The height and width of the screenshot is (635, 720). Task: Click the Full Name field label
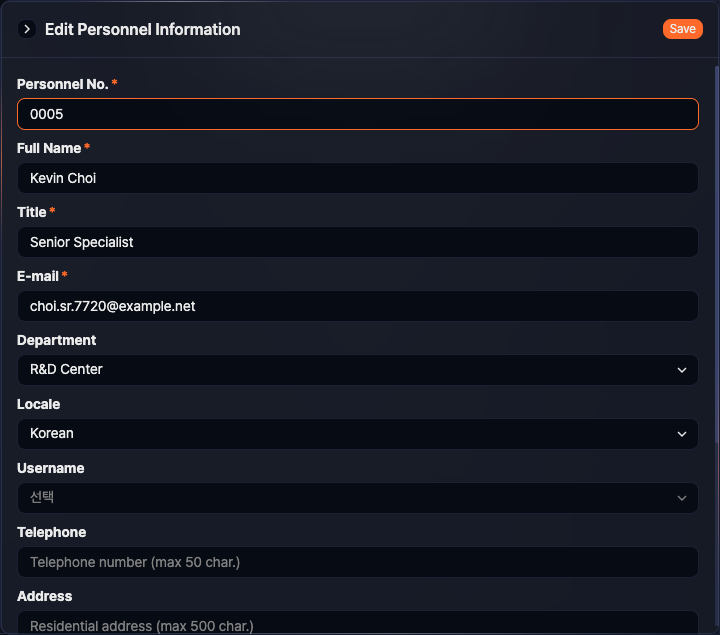(49, 148)
